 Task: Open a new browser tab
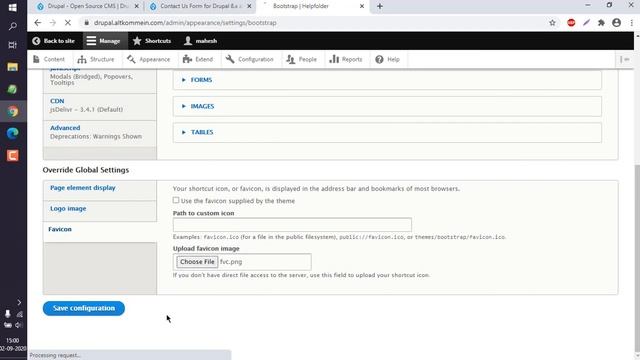[x=380, y=6]
